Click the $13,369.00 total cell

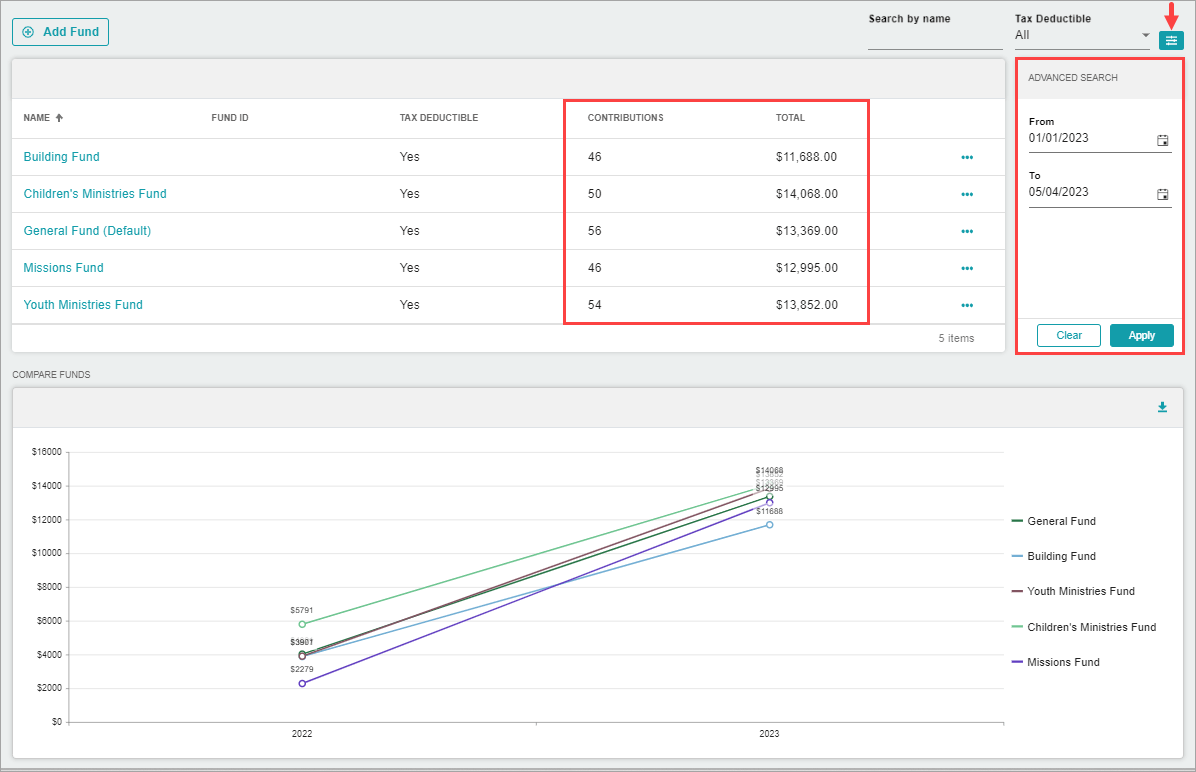pos(807,231)
